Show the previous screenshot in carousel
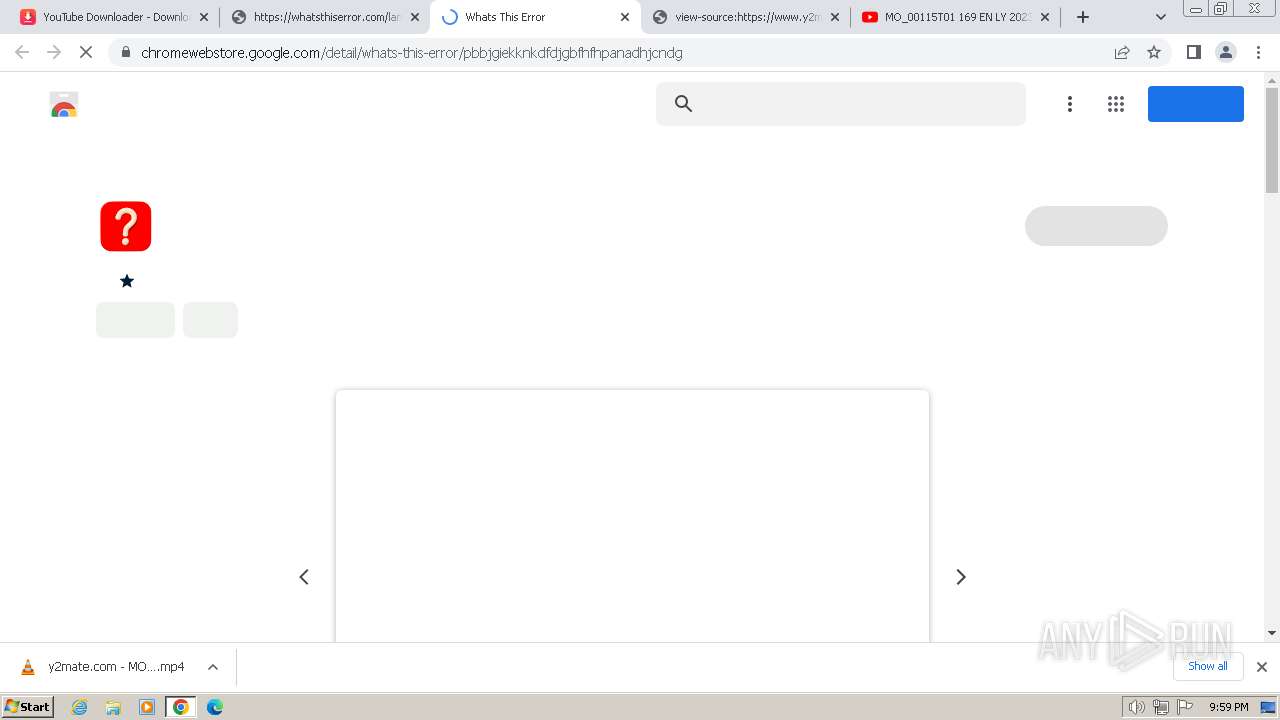The height and width of the screenshot is (720, 1280). pyautogui.click(x=304, y=577)
